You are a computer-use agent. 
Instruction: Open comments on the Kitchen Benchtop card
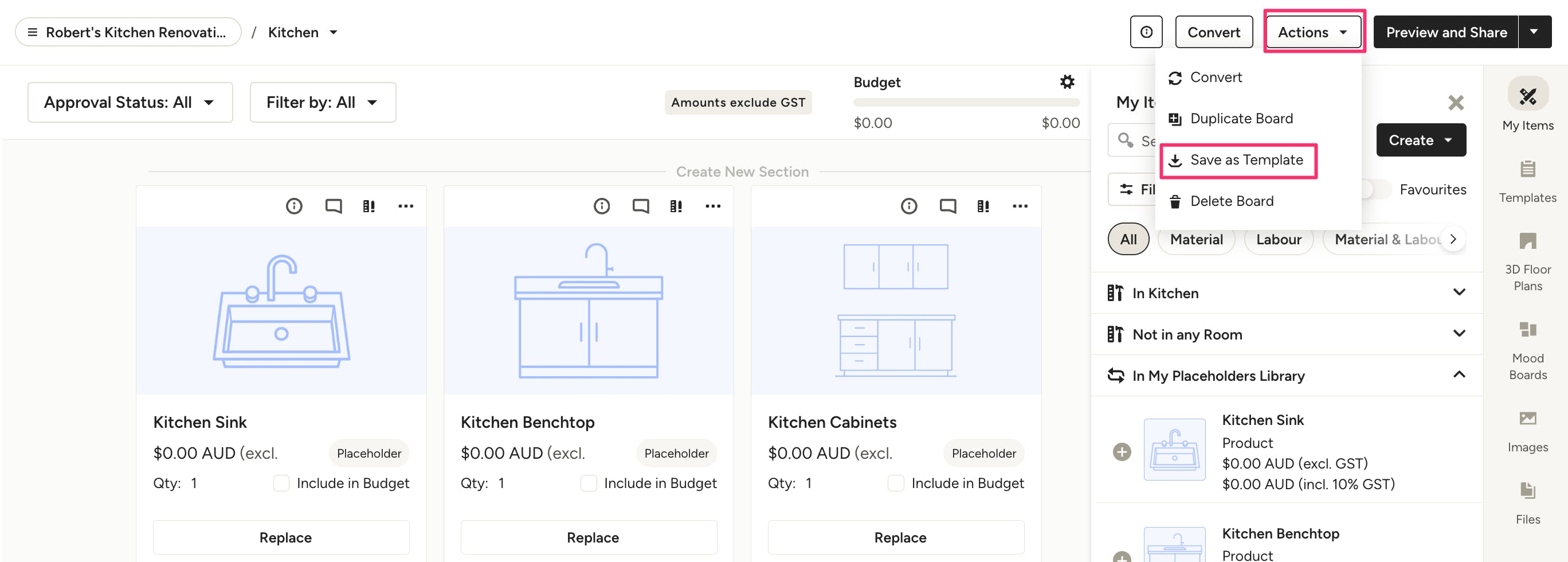[x=640, y=206]
